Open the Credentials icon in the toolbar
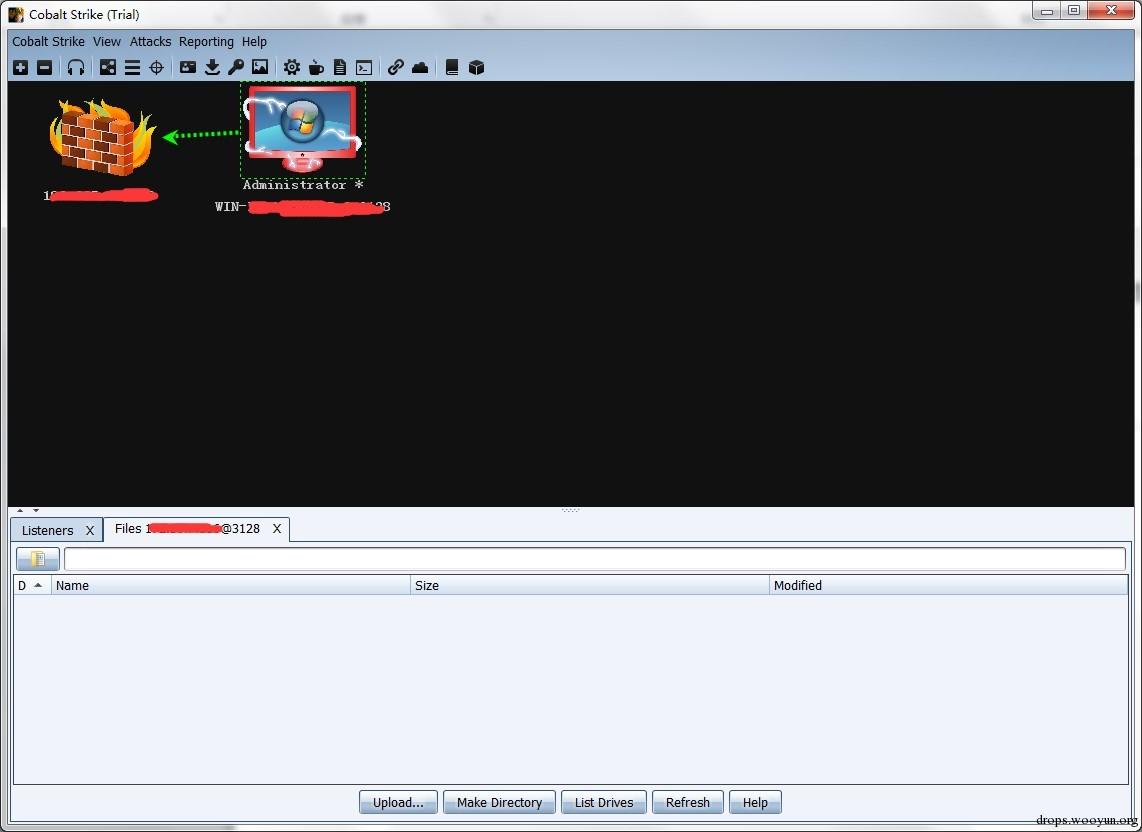 coord(188,68)
